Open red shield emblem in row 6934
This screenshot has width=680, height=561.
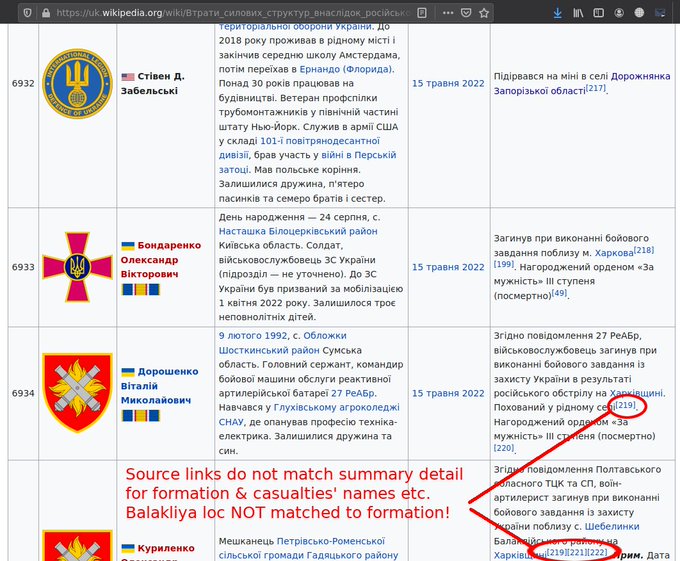point(77,393)
